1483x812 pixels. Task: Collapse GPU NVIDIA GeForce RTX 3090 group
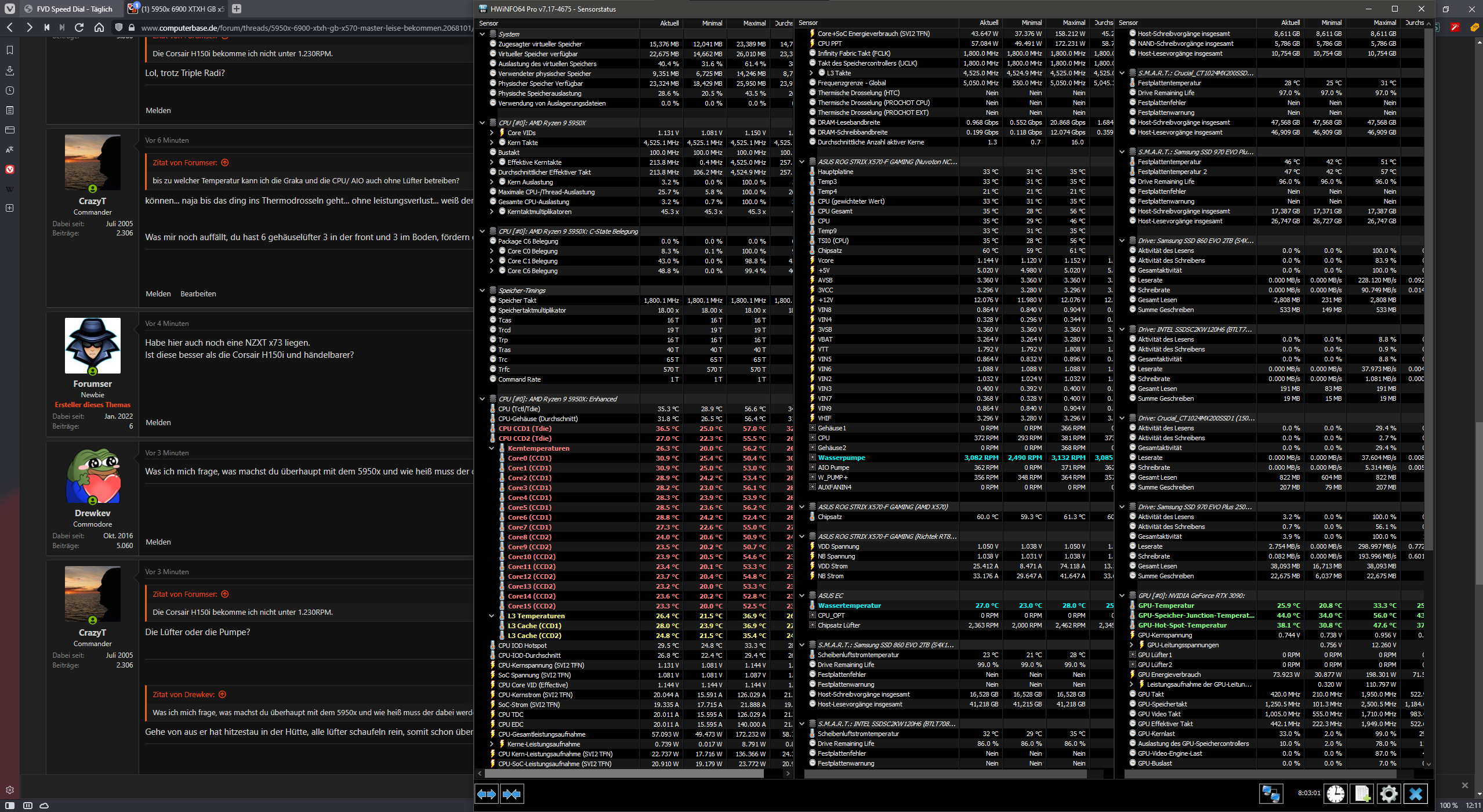pos(1122,596)
